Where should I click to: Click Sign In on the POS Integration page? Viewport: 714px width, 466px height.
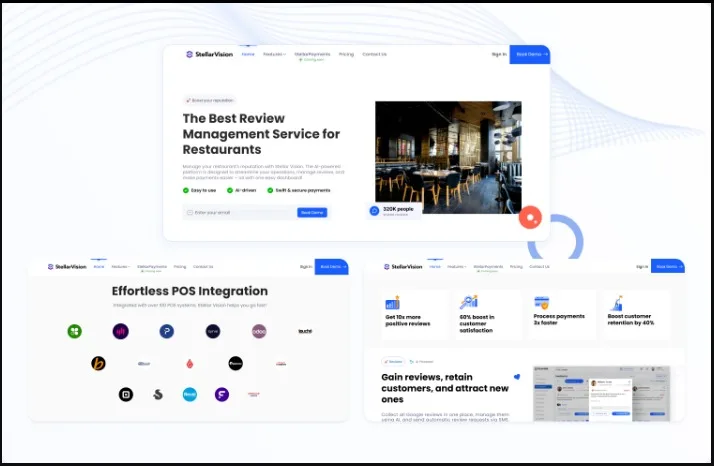click(306, 266)
